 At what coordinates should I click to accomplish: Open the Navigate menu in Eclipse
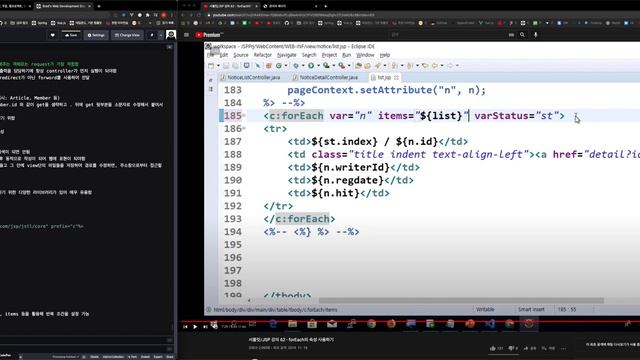coord(287,55)
